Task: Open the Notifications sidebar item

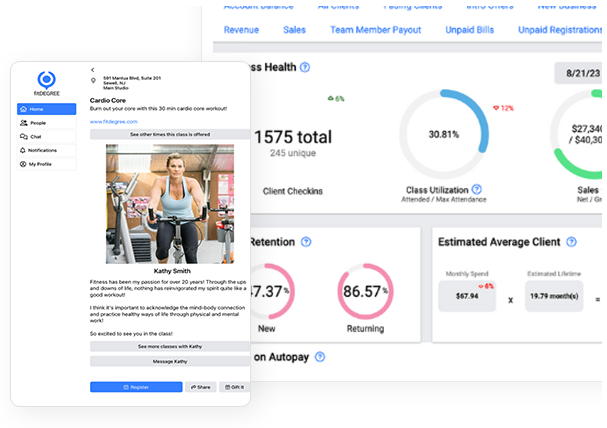Action: pyautogui.click(x=46, y=150)
